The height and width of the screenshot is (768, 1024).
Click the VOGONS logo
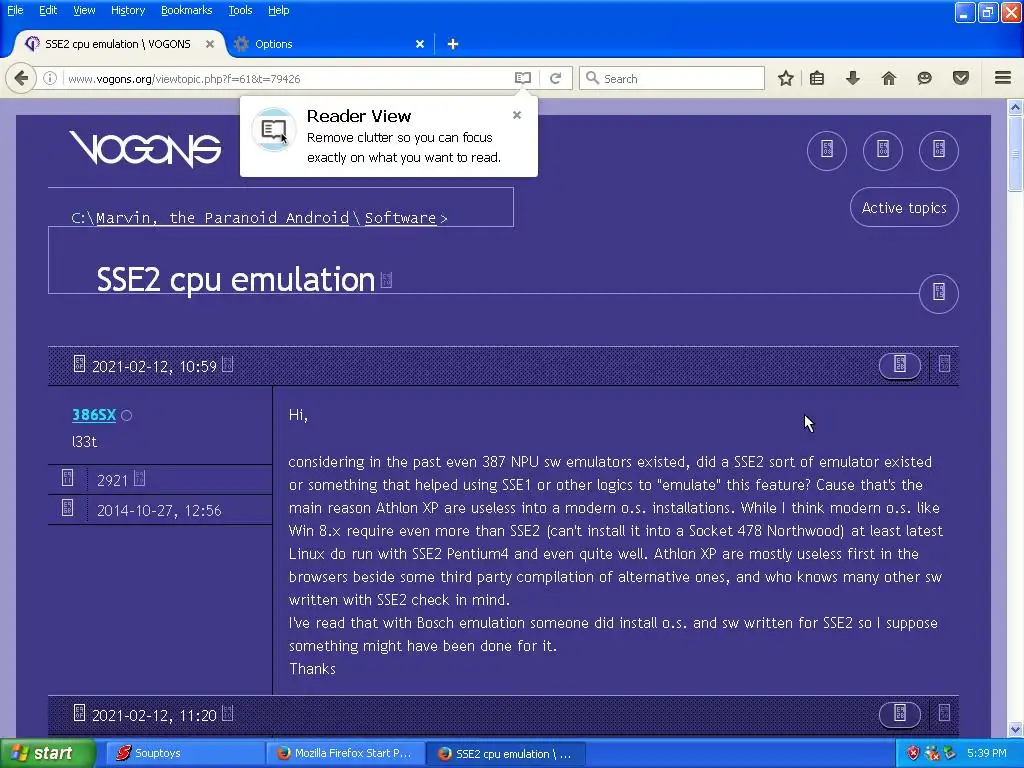point(145,149)
